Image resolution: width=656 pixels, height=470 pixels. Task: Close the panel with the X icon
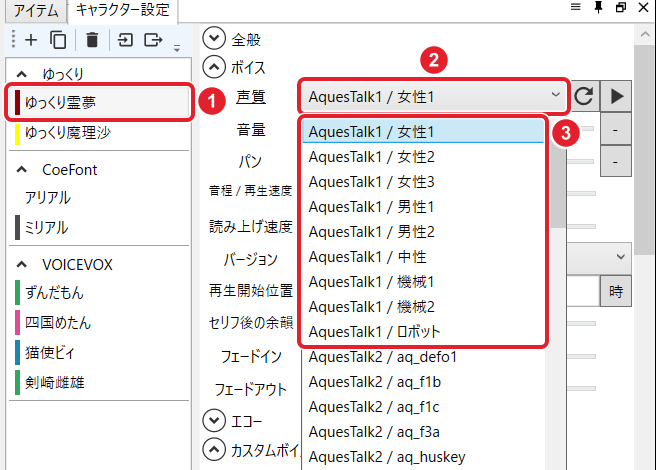tap(644, 7)
